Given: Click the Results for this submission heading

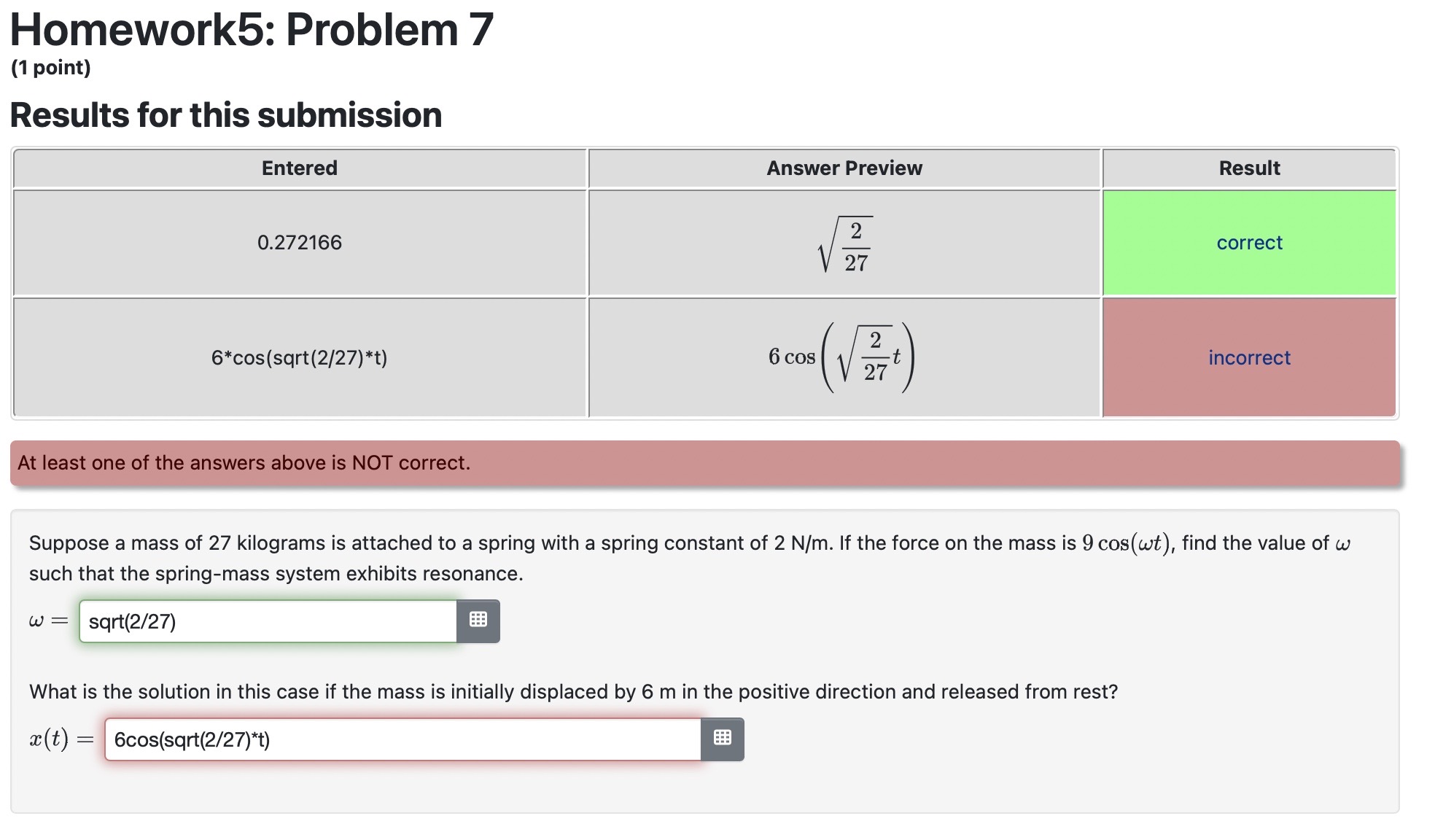Looking at the screenshot, I should (226, 114).
